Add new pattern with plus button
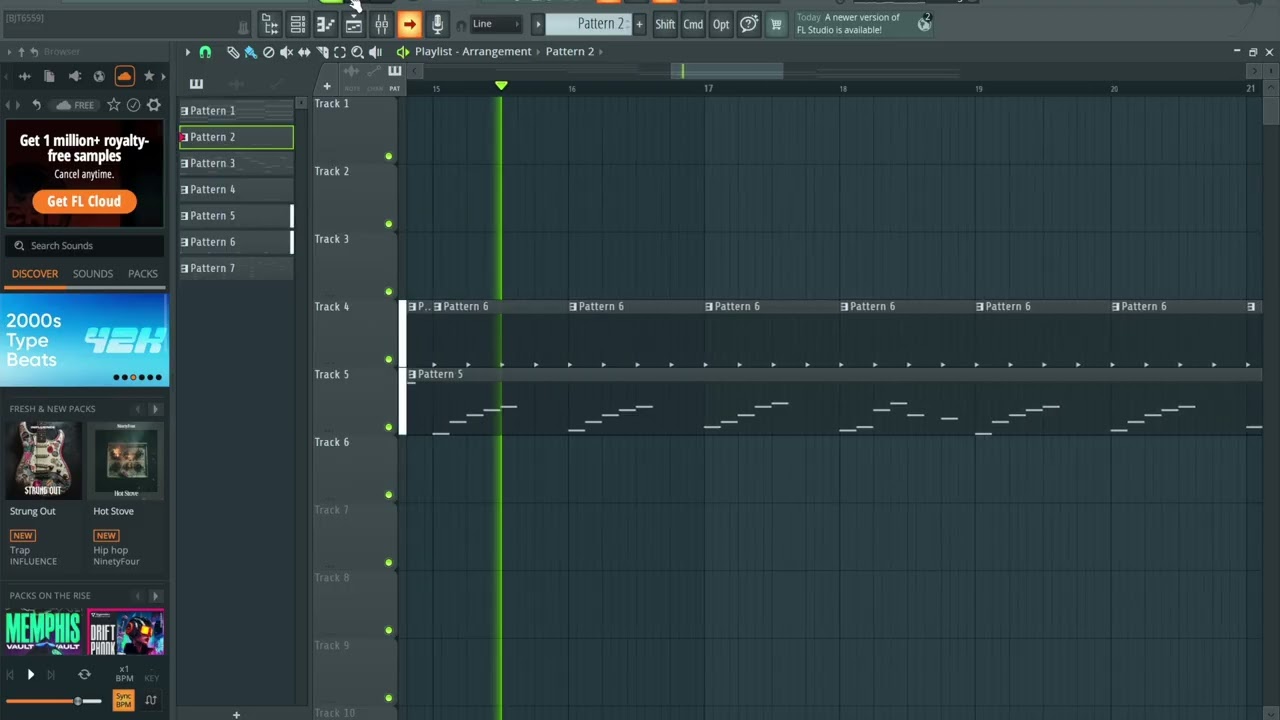1280x720 pixels. [639, 24]
